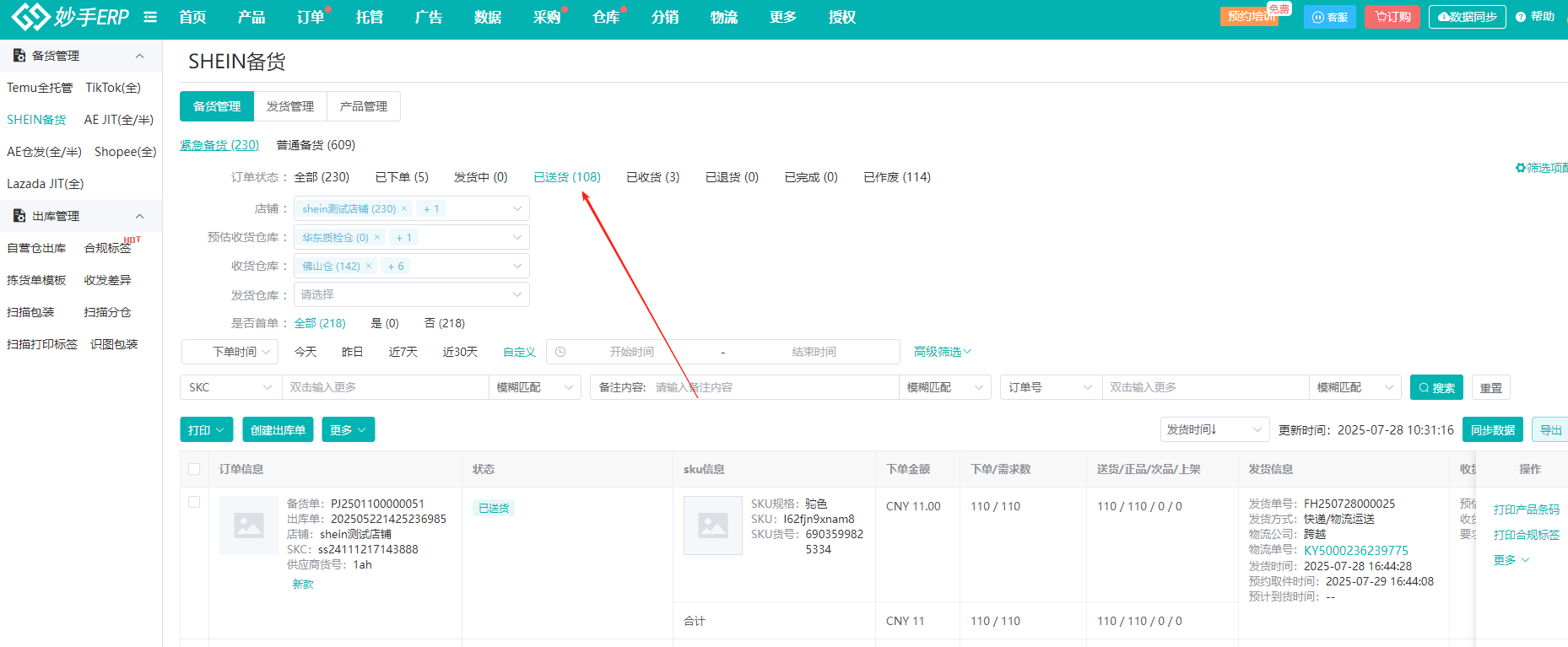Click the 重置 reset button
This screenshot has width=1568, height=647.
pyautogui.click(x=1491, y=387)
